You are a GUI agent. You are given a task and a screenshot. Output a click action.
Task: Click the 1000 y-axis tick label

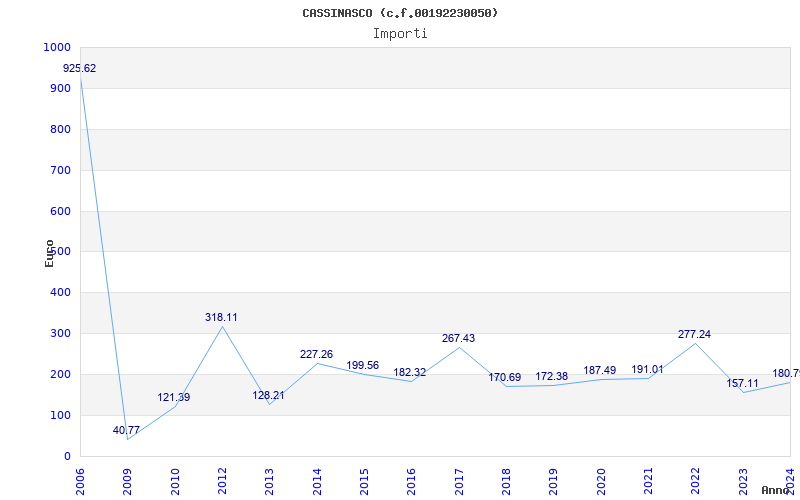57,48
